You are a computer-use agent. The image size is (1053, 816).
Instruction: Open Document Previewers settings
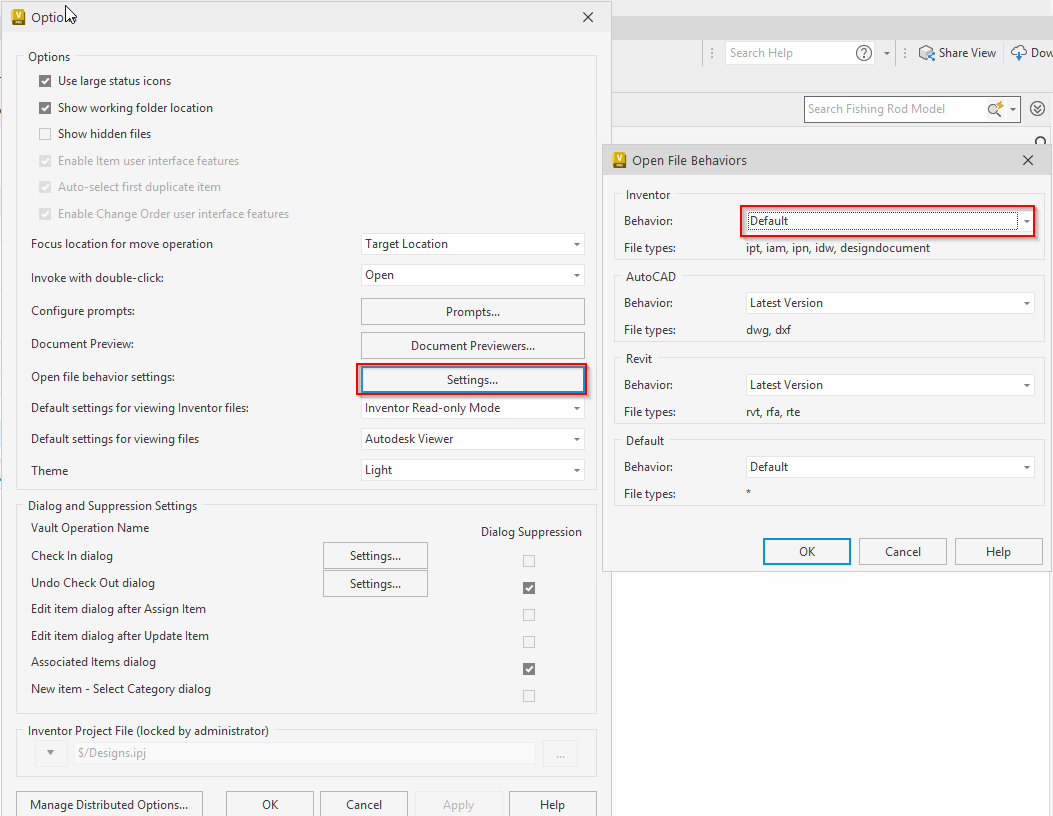click(472, 345)
